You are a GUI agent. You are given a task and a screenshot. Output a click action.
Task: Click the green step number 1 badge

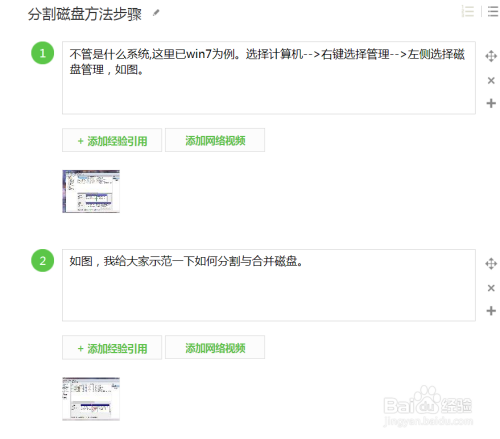(43, 53)
